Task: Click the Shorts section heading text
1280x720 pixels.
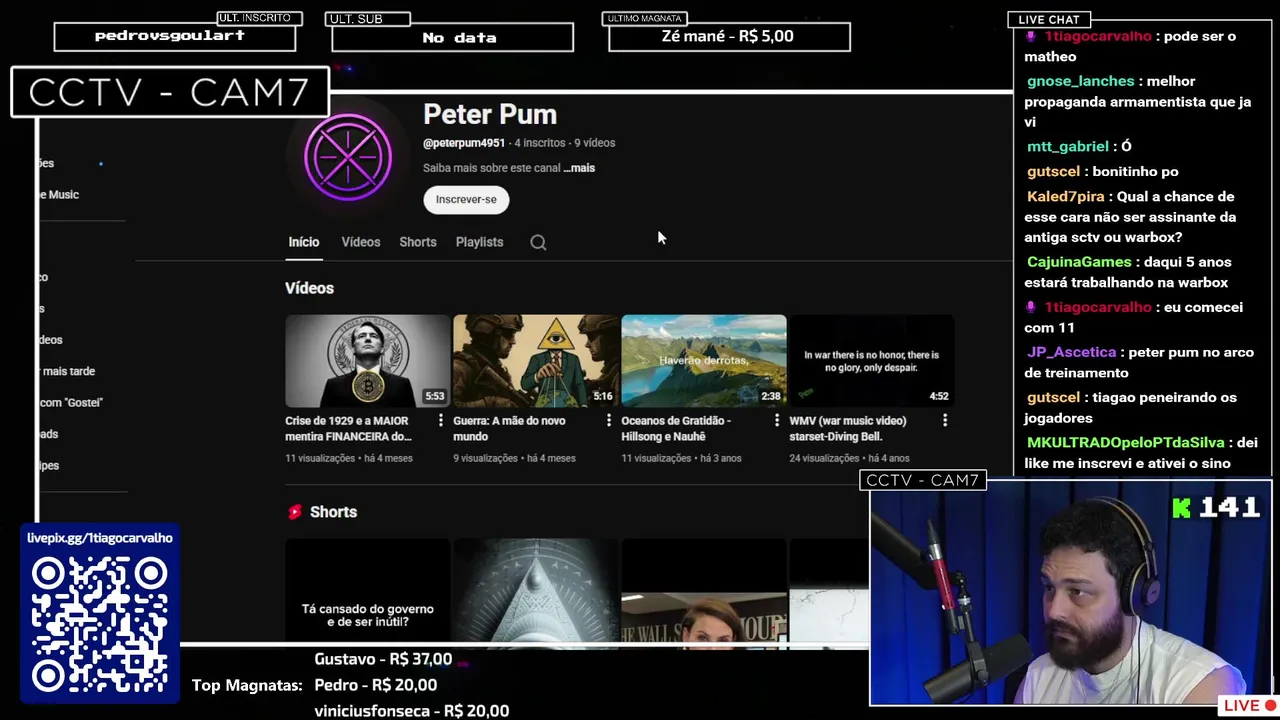Action: pyautogui.click(x=333, y=512)
